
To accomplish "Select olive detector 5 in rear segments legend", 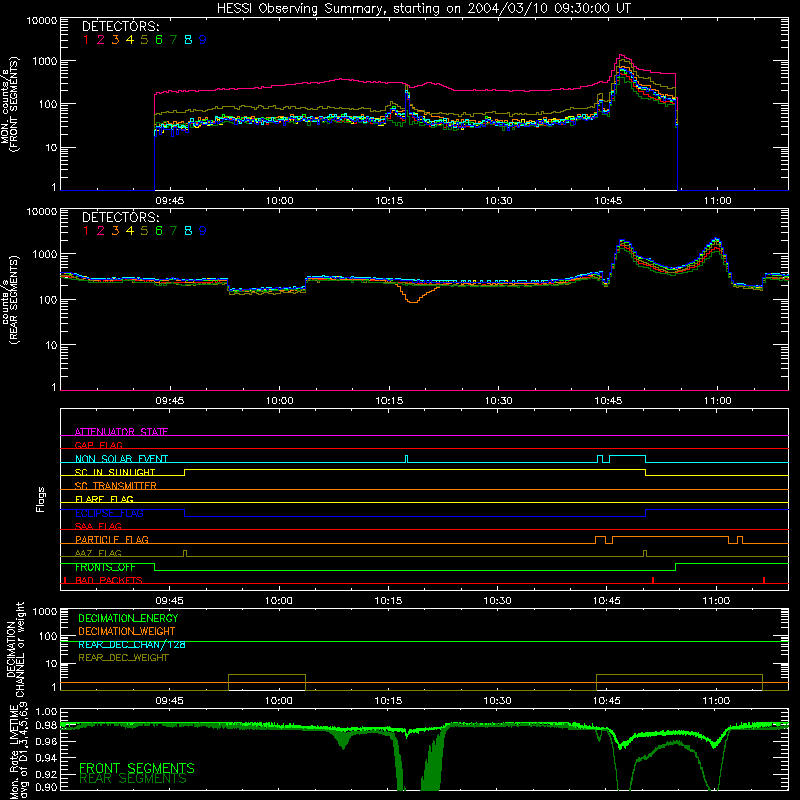I will [144, 231].
